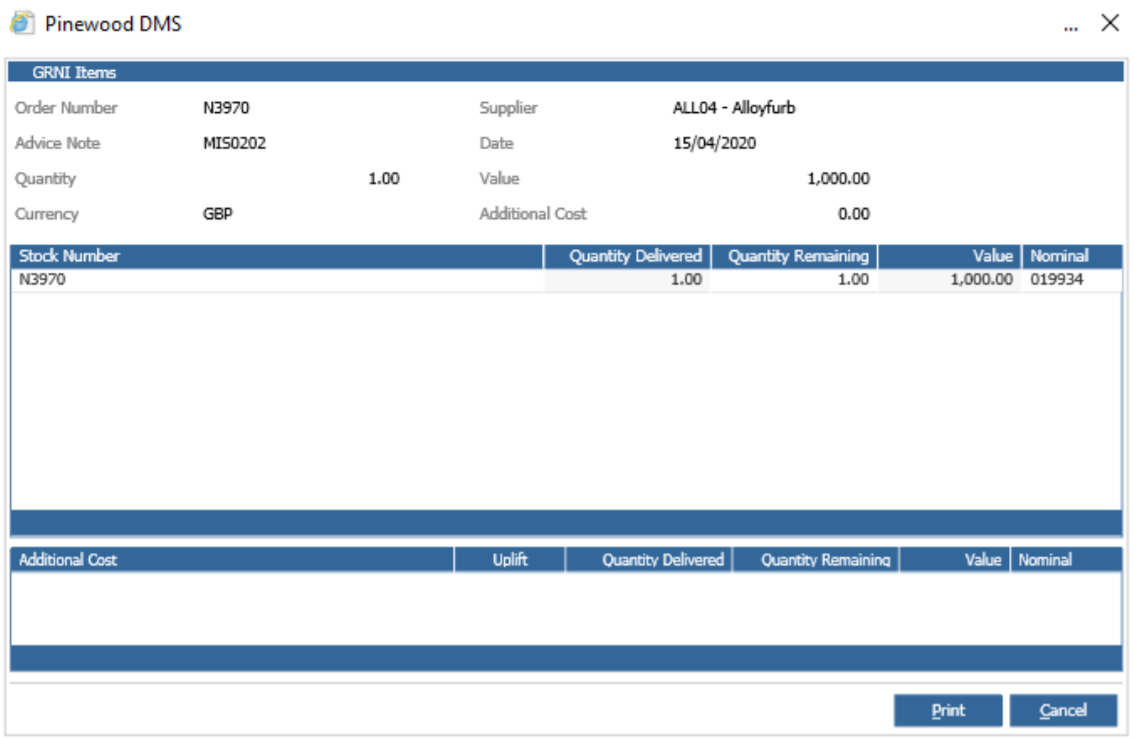Click the Cancel button

[x=1063, y=710]
